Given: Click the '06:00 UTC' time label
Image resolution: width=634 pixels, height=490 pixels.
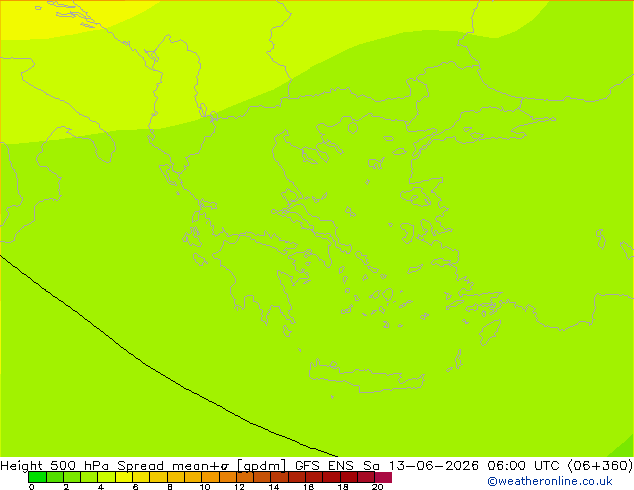Looking at the screenshot, I should [522, 465].
